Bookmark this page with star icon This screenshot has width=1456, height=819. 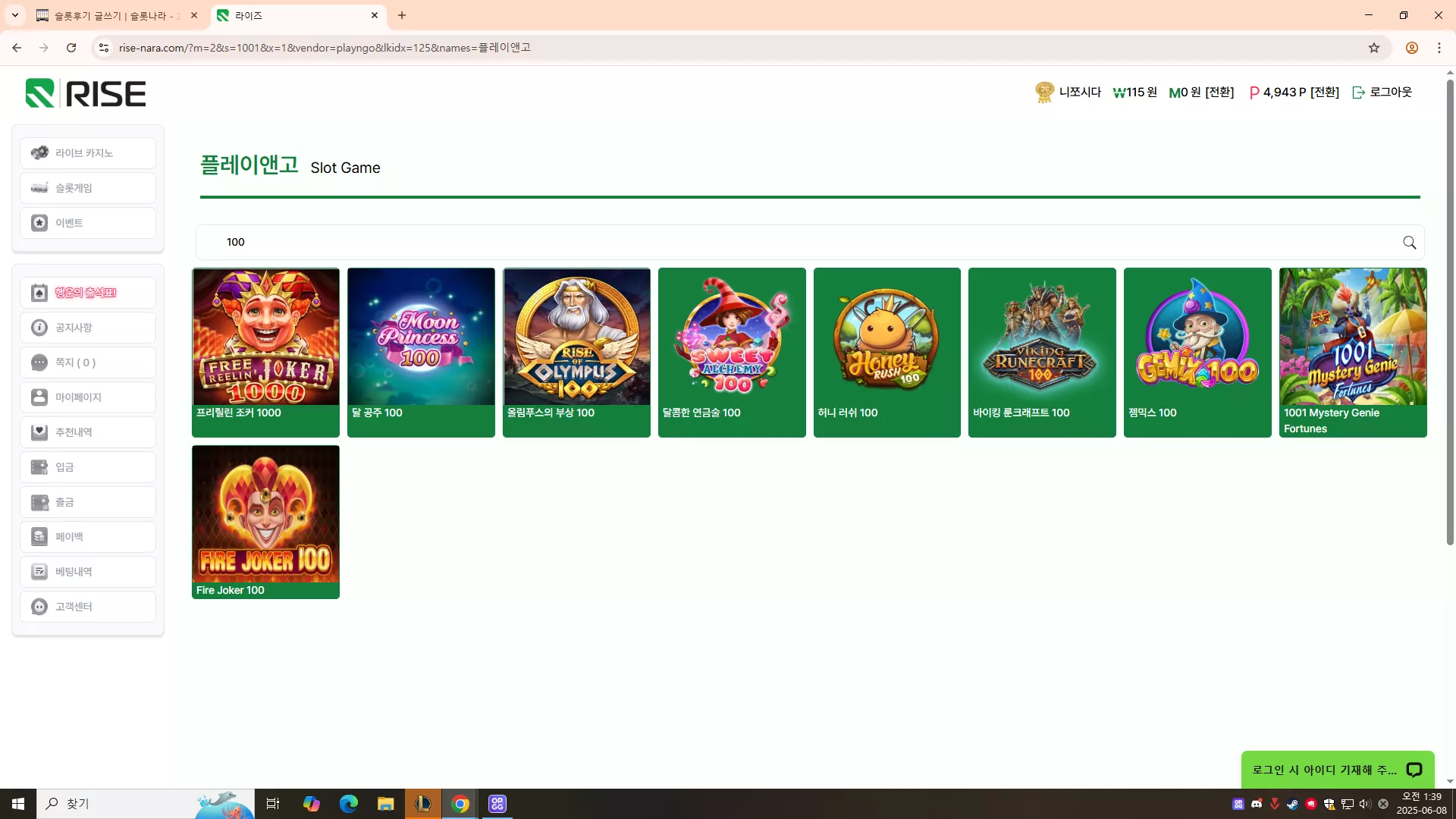pos(1374,48)
